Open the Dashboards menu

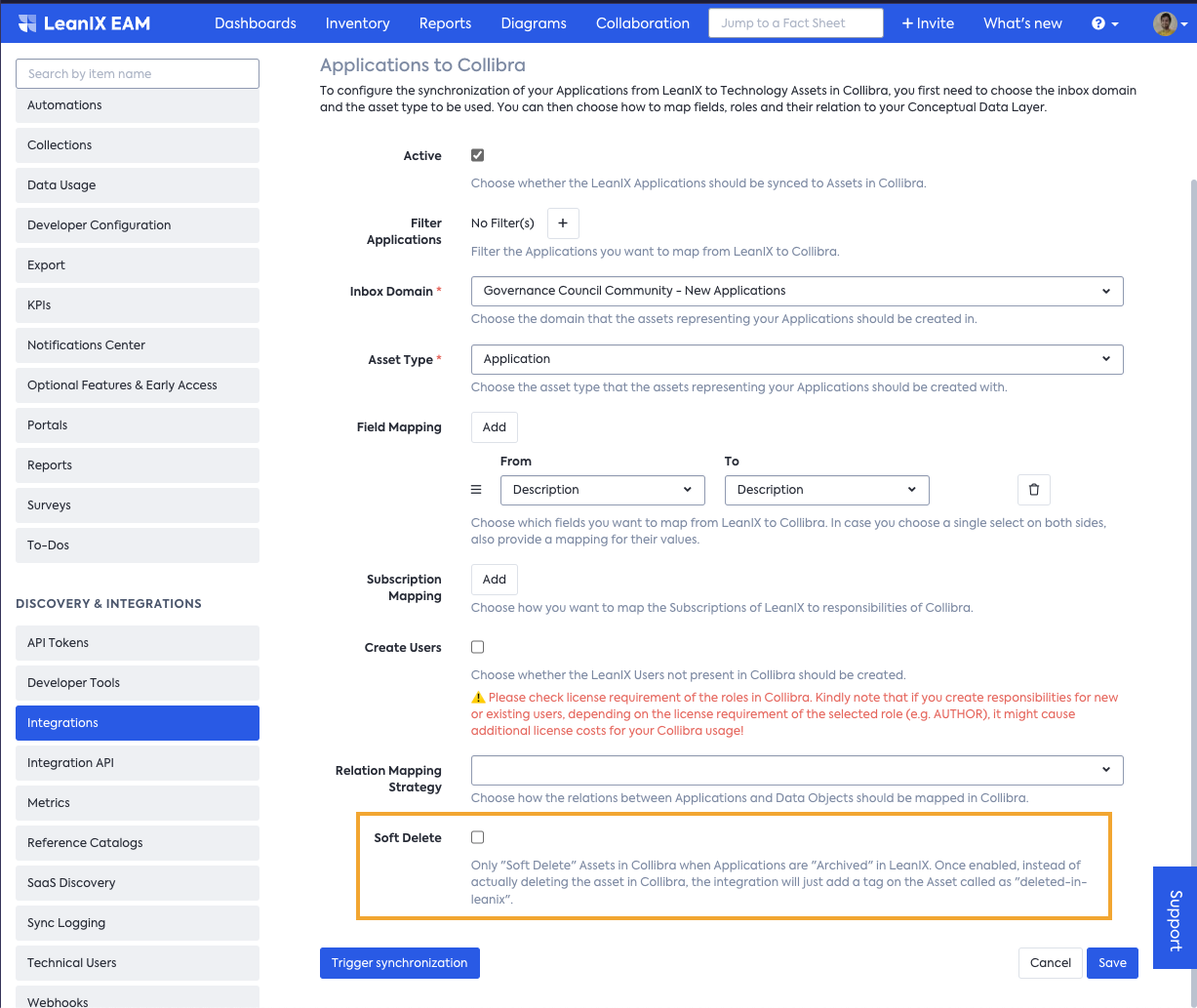point(256,23)
